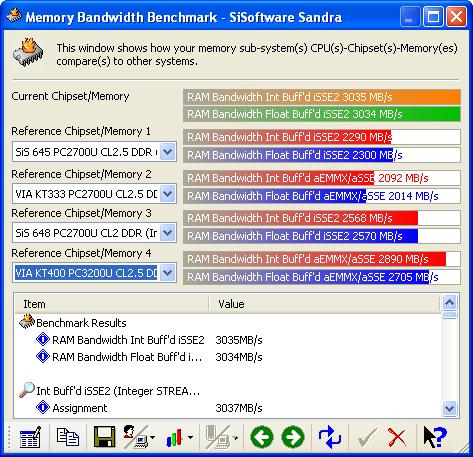Click the Reference Chipset/Memory 2 label

click(81, 174)
